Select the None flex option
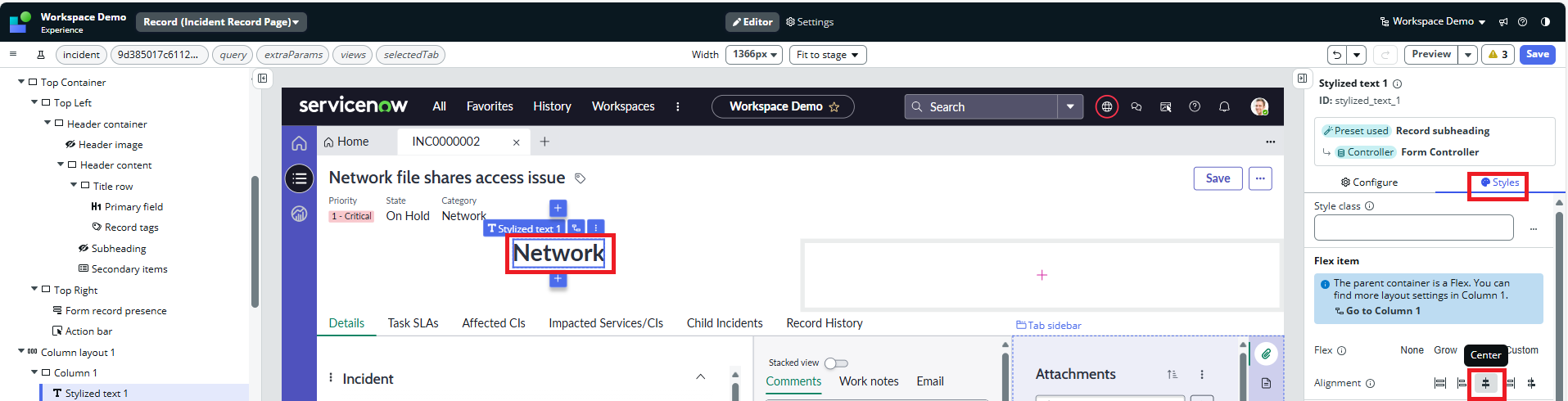 tap(1412, 350)
